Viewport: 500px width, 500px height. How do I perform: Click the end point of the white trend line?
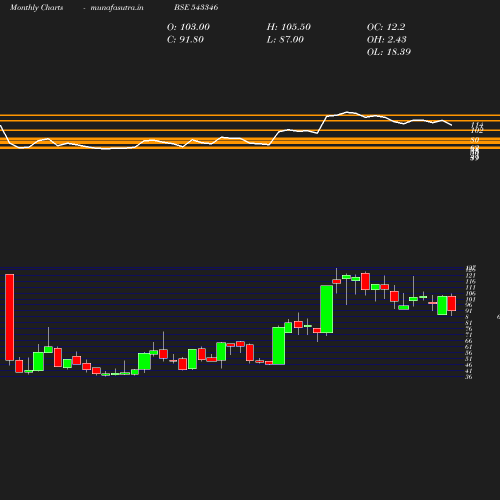452,125
